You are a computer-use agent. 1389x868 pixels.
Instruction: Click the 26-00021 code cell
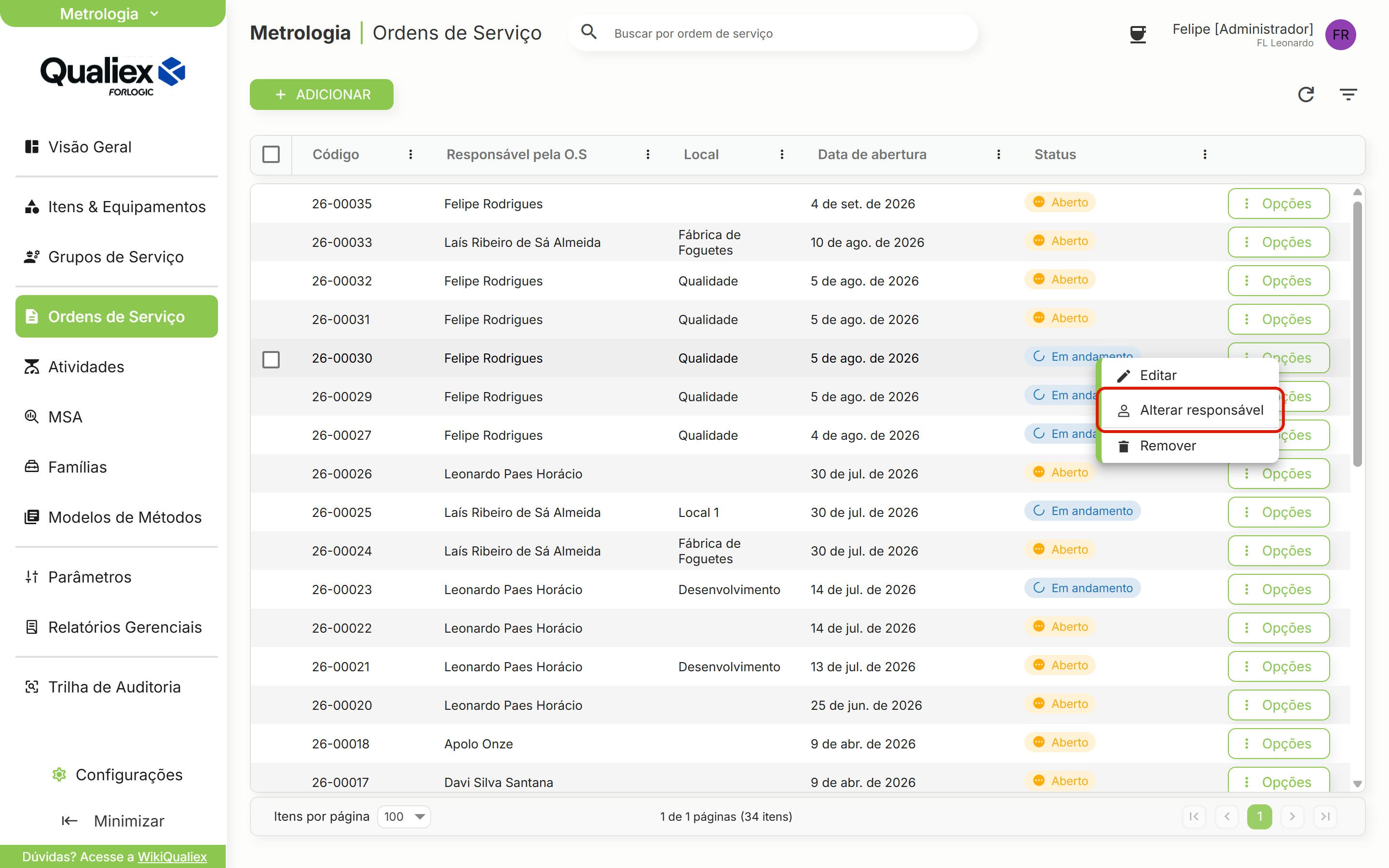[341, 666]
